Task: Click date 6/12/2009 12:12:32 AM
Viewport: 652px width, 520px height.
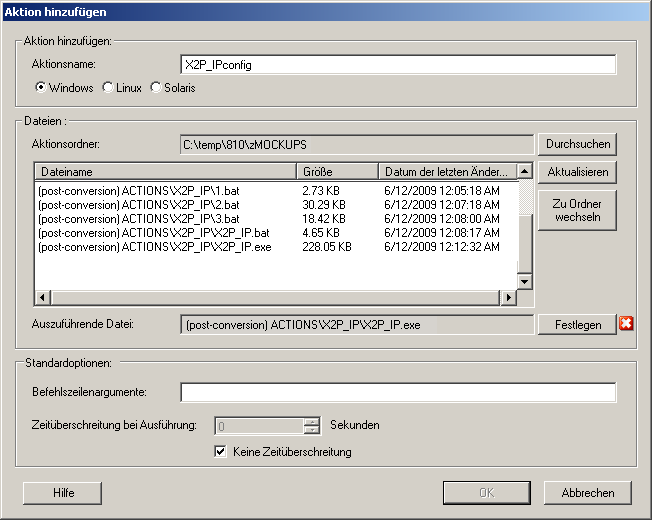Action: (x=442, y=247)
